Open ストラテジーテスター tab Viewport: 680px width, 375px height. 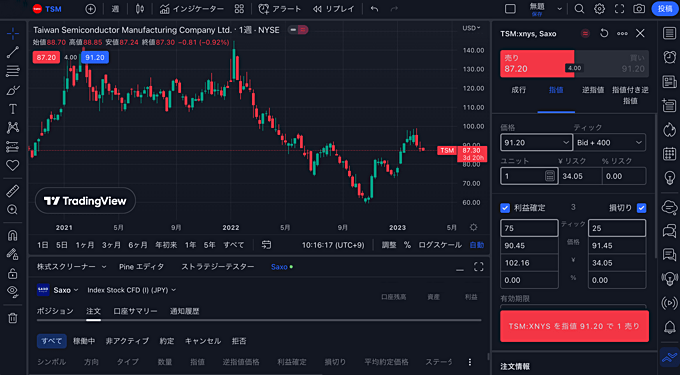[218, 267]
